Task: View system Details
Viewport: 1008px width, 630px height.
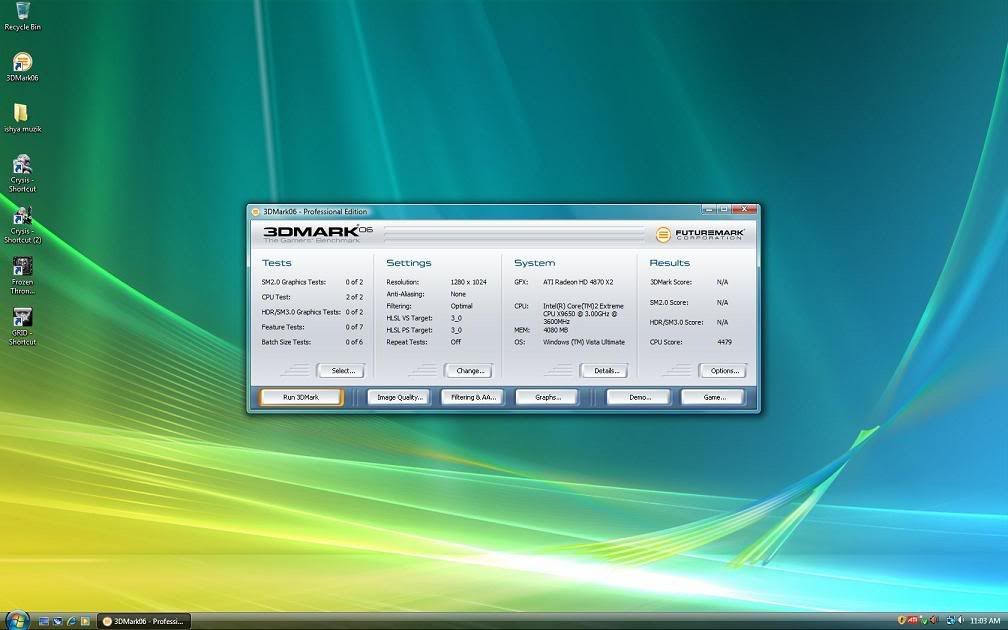Action: [605, 370]
